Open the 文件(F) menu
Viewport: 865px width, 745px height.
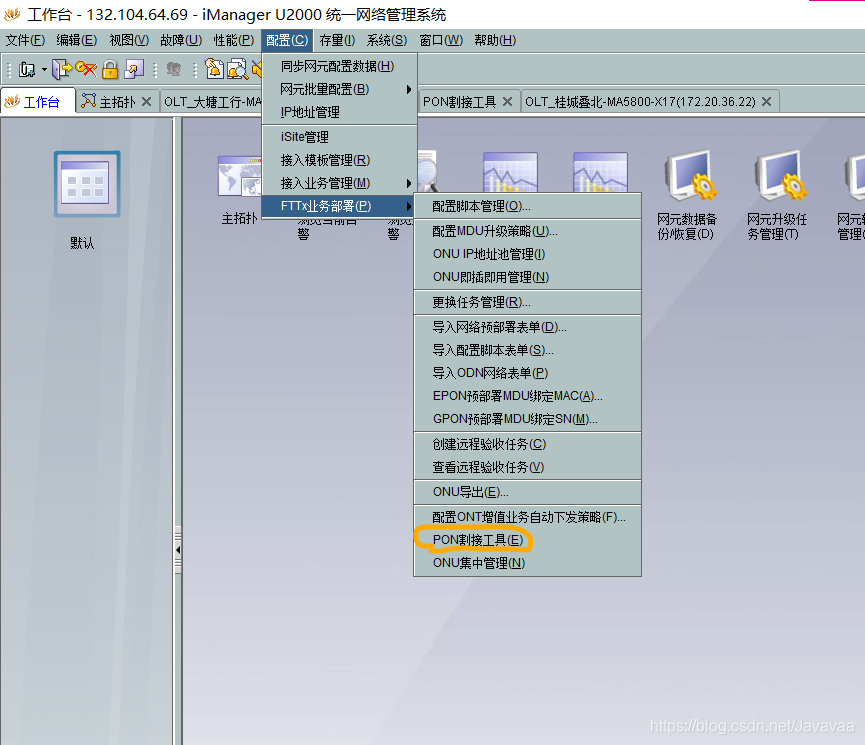pos(25,40)
